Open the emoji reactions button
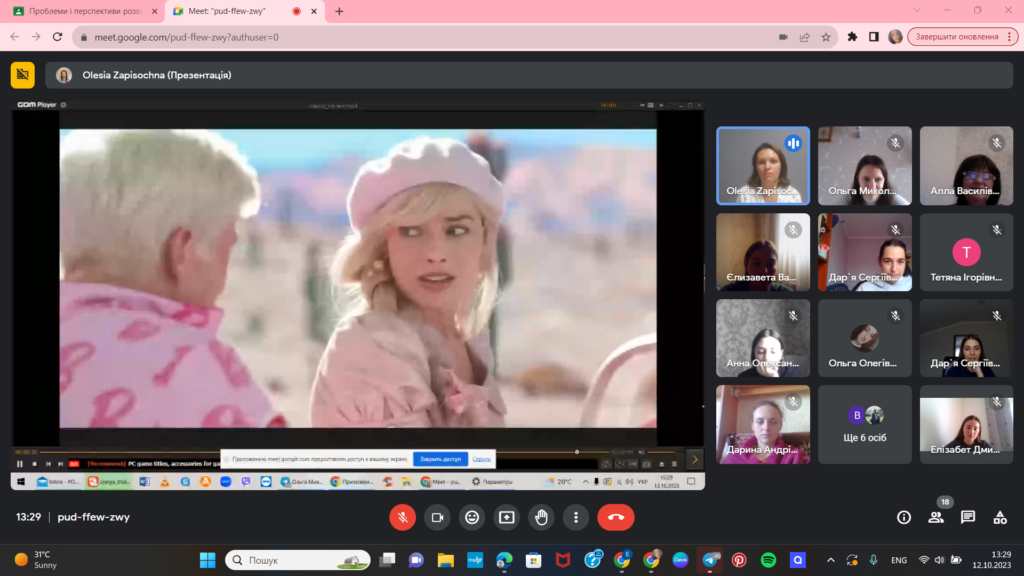Viewport: 1024px width, 576px height. pyautogui.click(x=472, y=517)
